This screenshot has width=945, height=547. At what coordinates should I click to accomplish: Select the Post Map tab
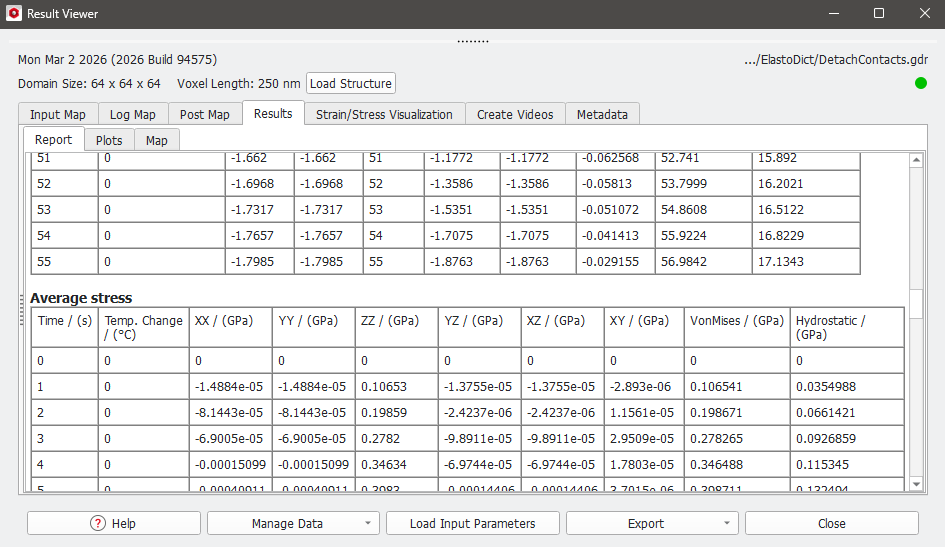coord(205,114)
